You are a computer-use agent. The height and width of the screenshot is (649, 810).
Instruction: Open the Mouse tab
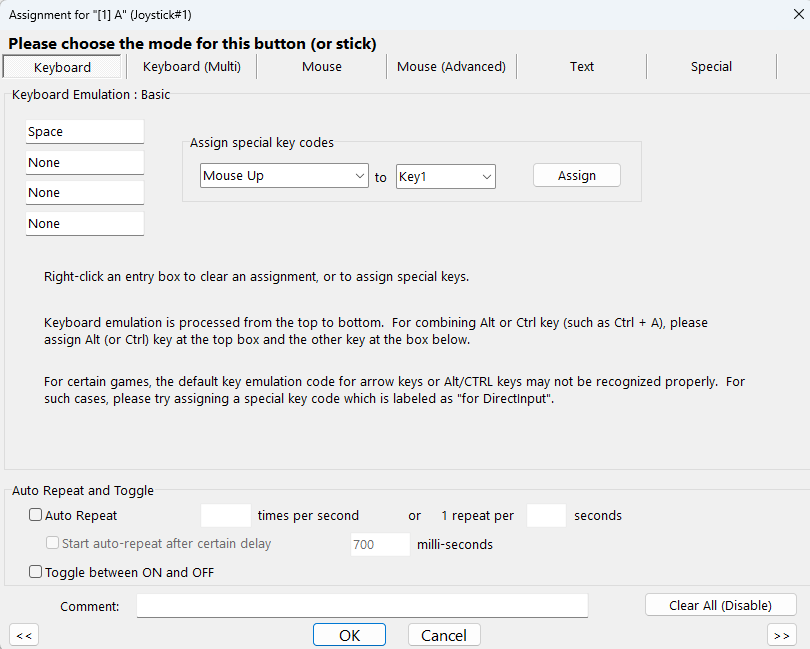(322, 67)
